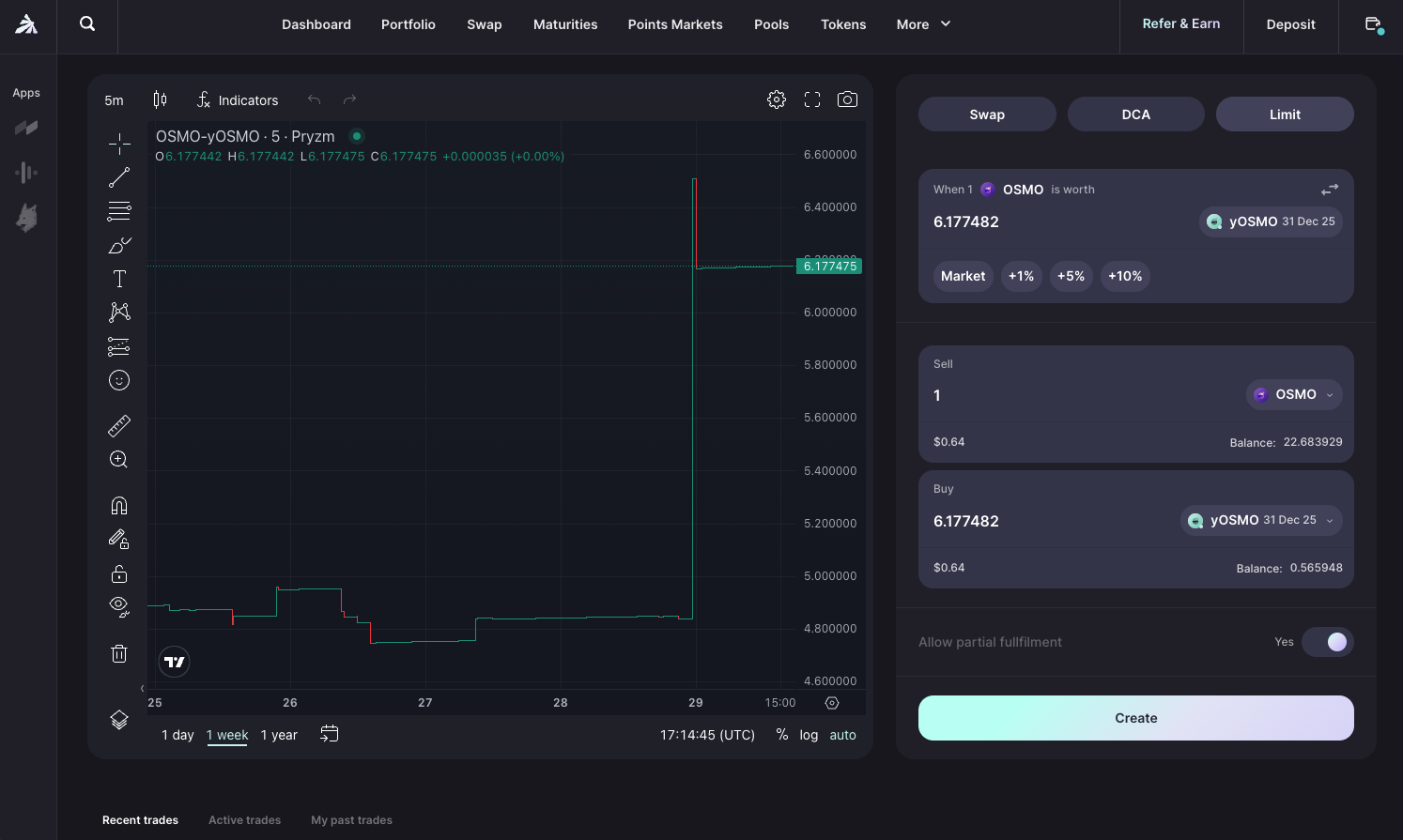1403x840 pixels.
Task: Open Pools page
Action: coord(772,24)
